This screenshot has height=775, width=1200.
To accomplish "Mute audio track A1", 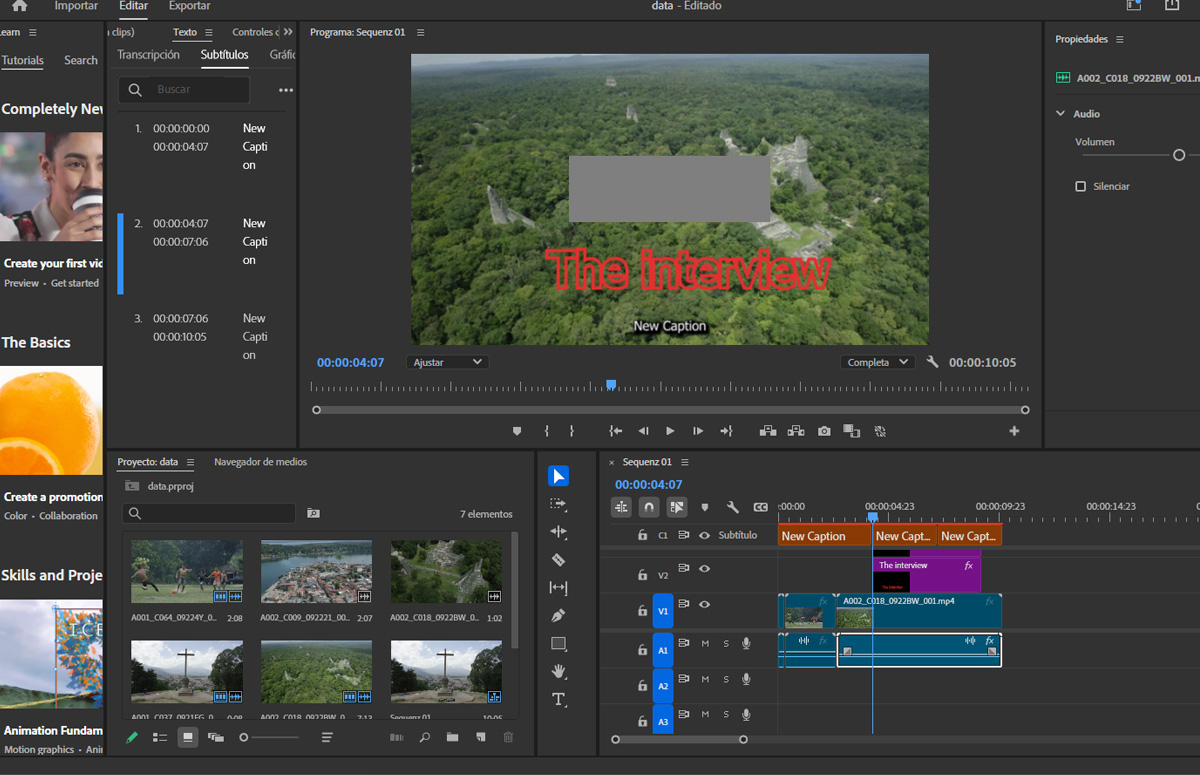I will pos(705,644).
